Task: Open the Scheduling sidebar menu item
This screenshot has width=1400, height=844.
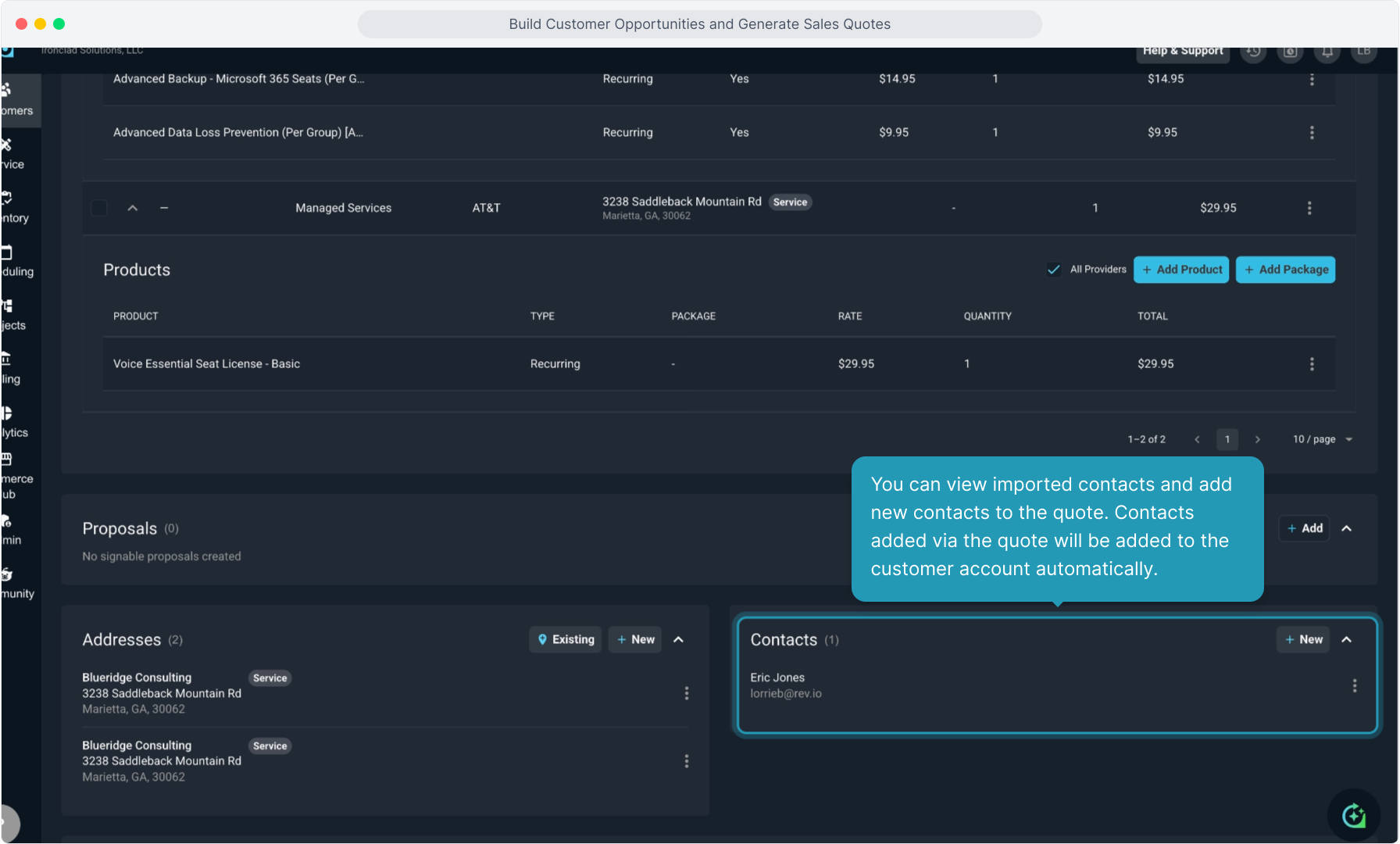Action: pyautogui.click(x=17, y=262)
